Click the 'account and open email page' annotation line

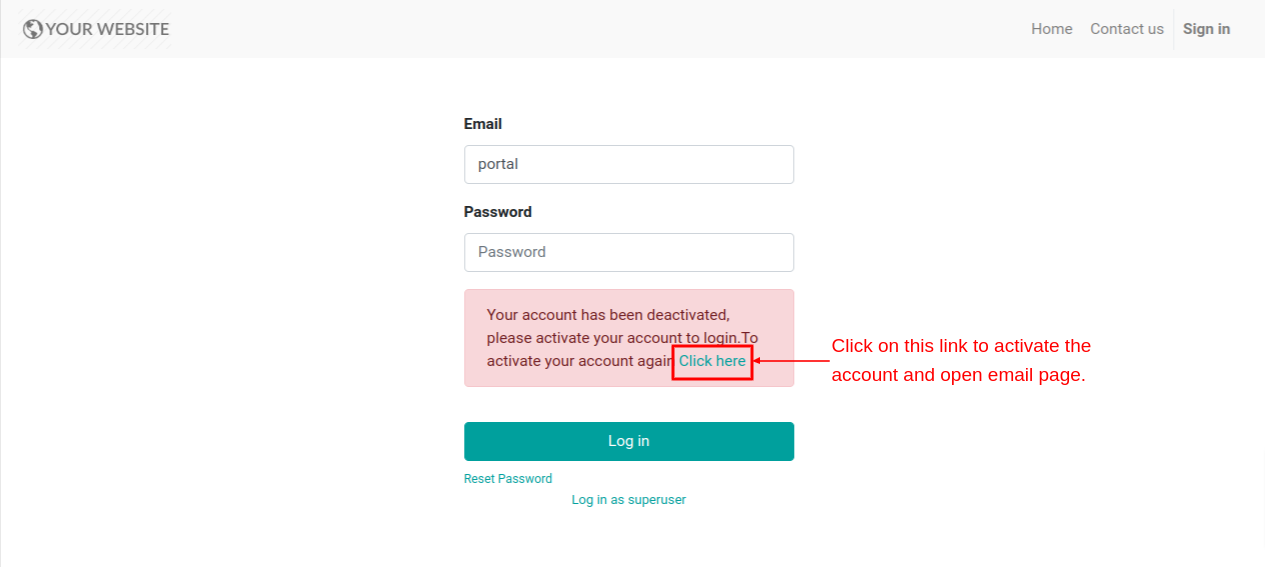(958, 376)
